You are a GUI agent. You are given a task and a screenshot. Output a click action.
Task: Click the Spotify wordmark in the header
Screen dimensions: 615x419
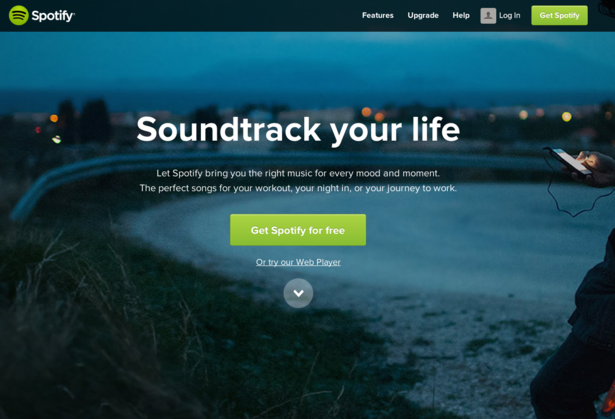(x=53, y=16)
